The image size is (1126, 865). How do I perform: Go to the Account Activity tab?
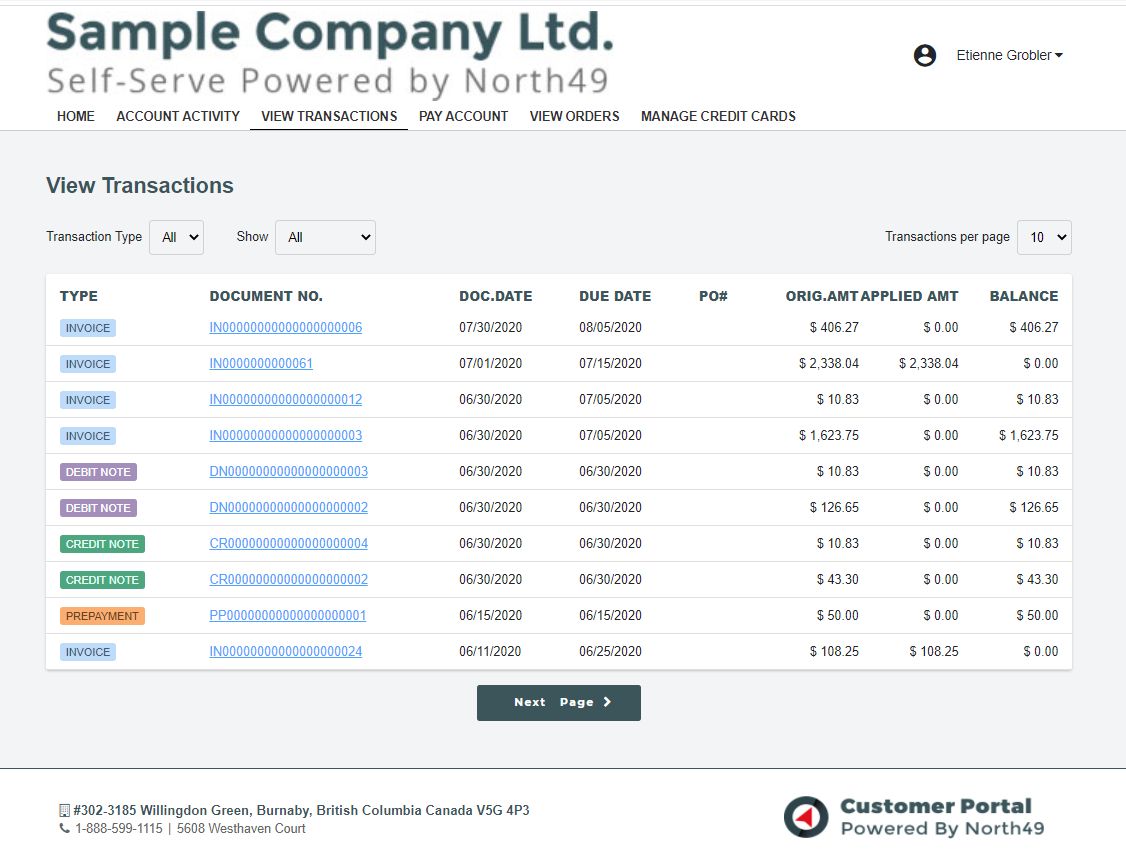click(x=178, y=116)
